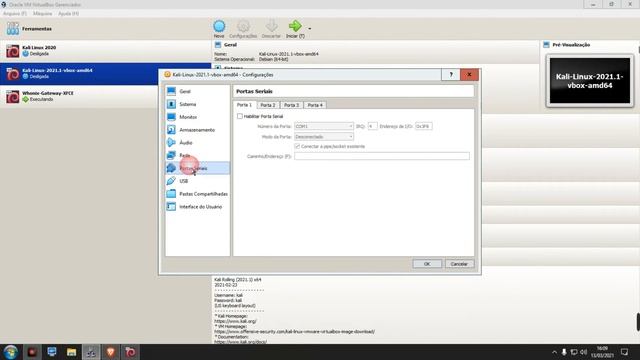This screenshot has height=360, width=640.
Task: Enable the Habilitar Porta Serial checkbox
Action: point(240,116)
